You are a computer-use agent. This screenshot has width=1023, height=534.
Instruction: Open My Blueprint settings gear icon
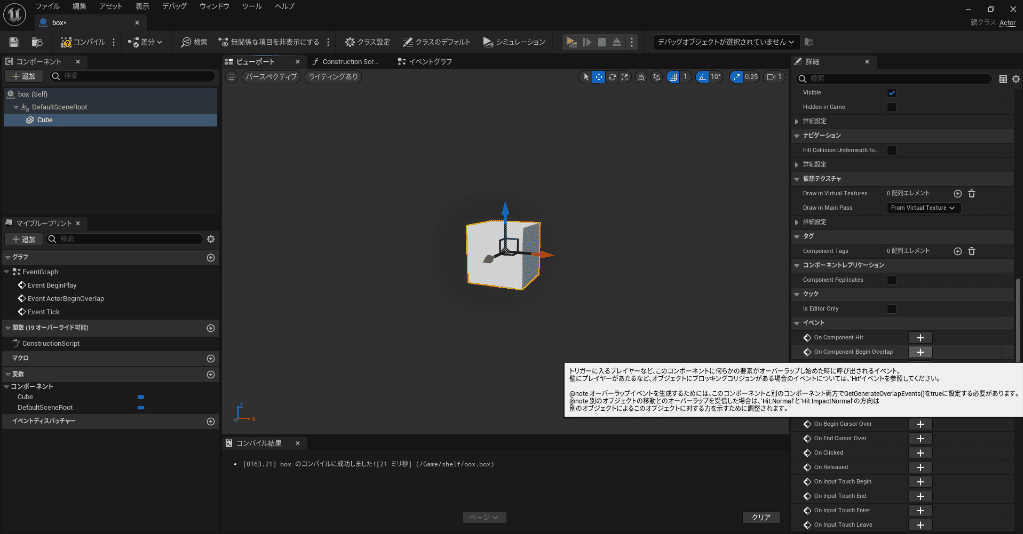point(211,239)
